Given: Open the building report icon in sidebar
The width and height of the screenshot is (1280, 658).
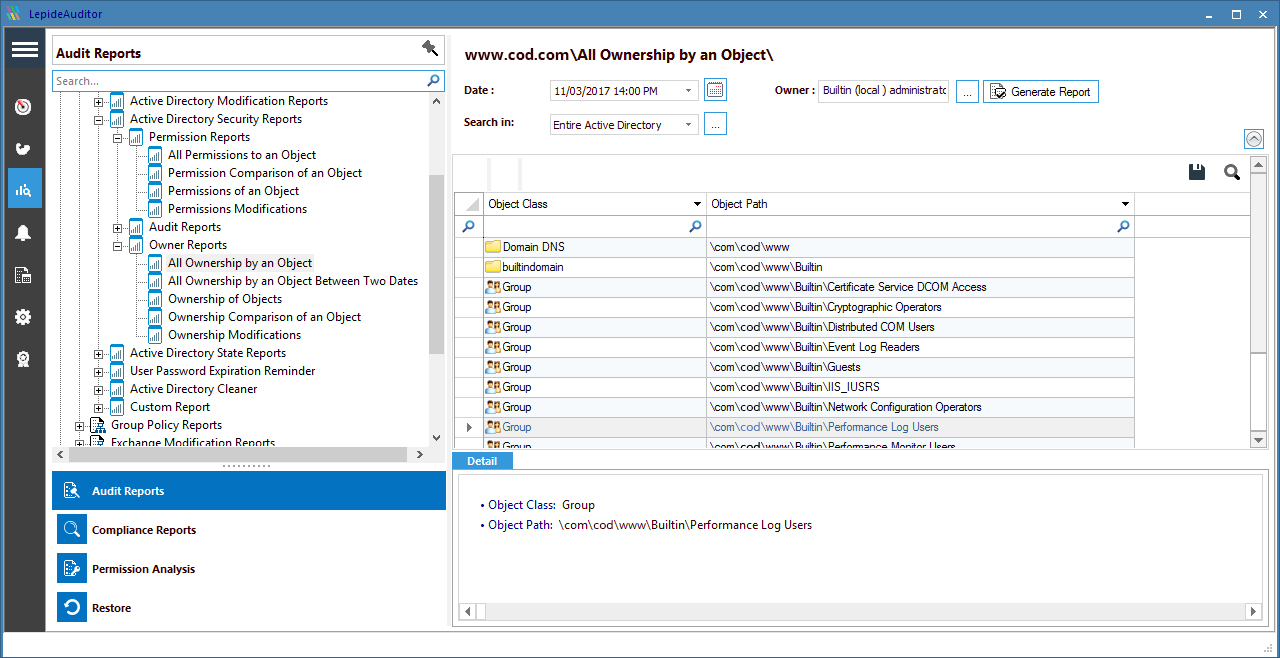Looking at the screenshot, I should pyautogui.click(x=24, y=275).
